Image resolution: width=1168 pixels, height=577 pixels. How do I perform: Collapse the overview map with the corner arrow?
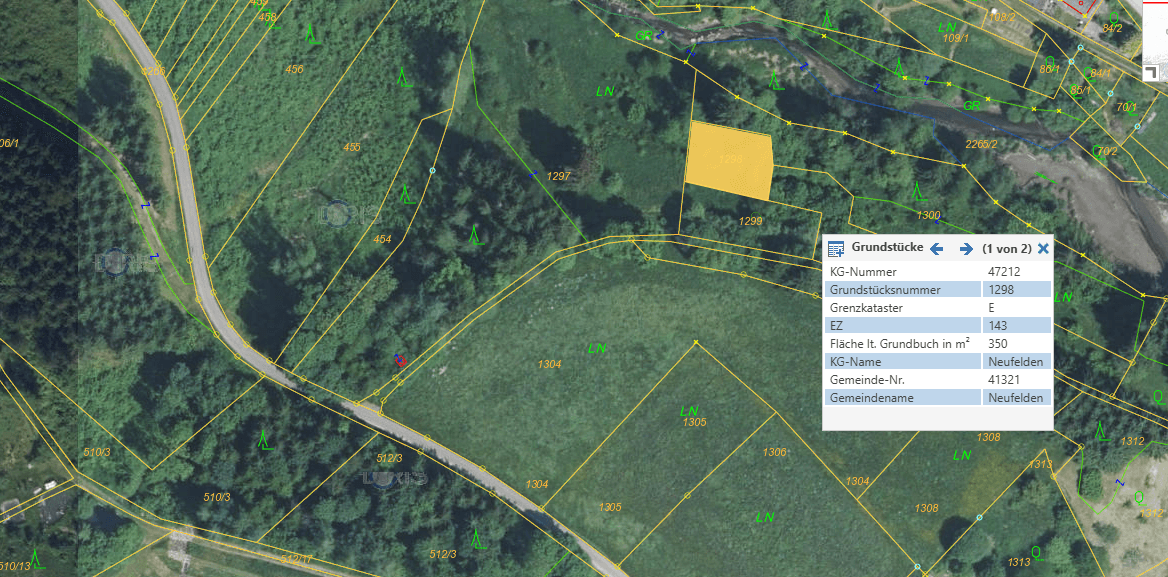pyautogui.click(x=1151, y=72)
